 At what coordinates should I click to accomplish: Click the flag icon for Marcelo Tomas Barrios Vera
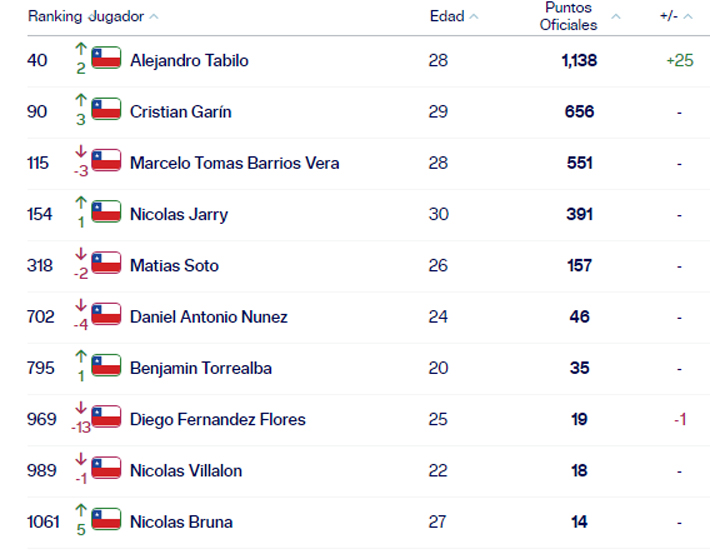[x=106, y=160]
